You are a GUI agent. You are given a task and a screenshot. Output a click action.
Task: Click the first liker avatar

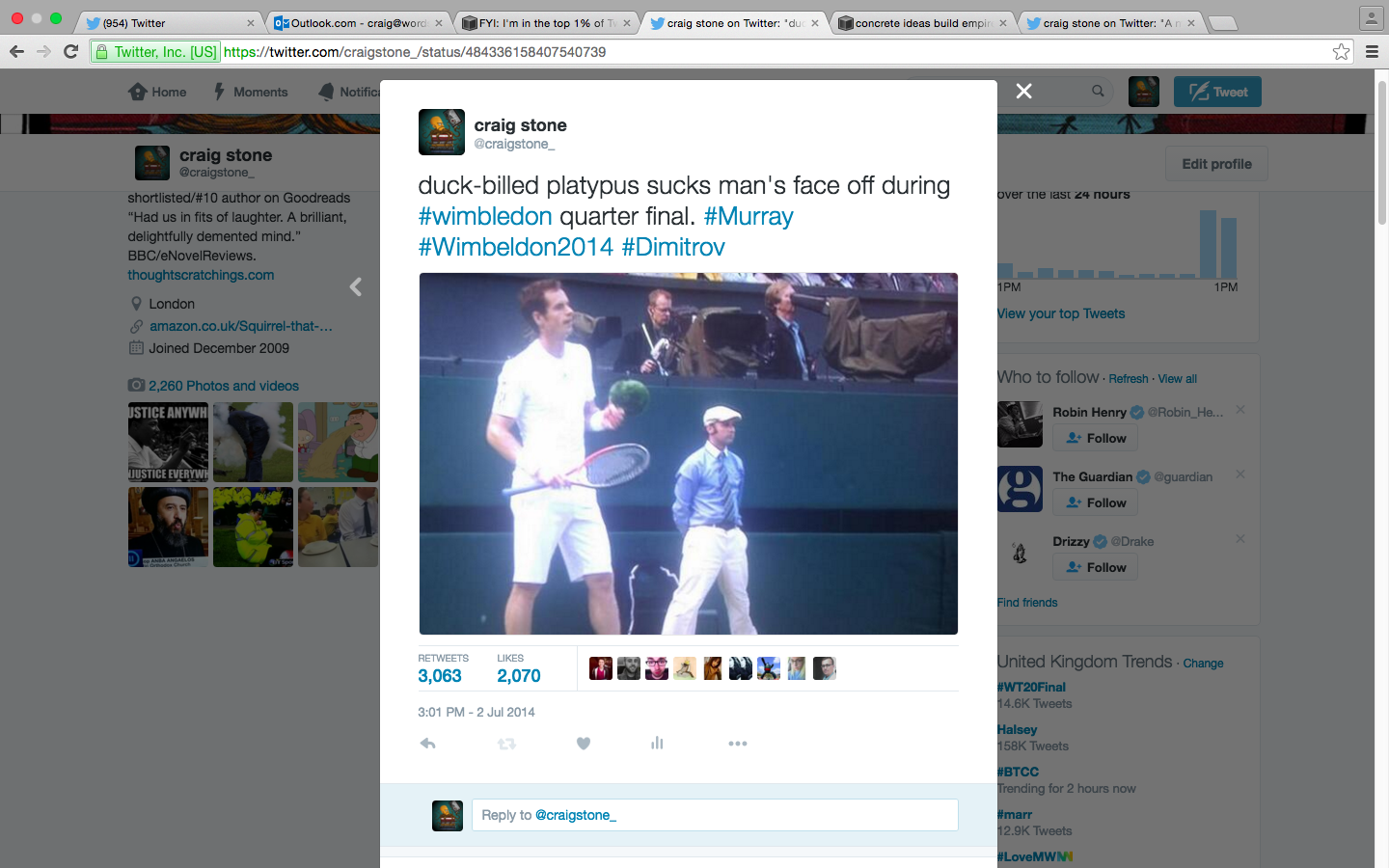point(601,668)
